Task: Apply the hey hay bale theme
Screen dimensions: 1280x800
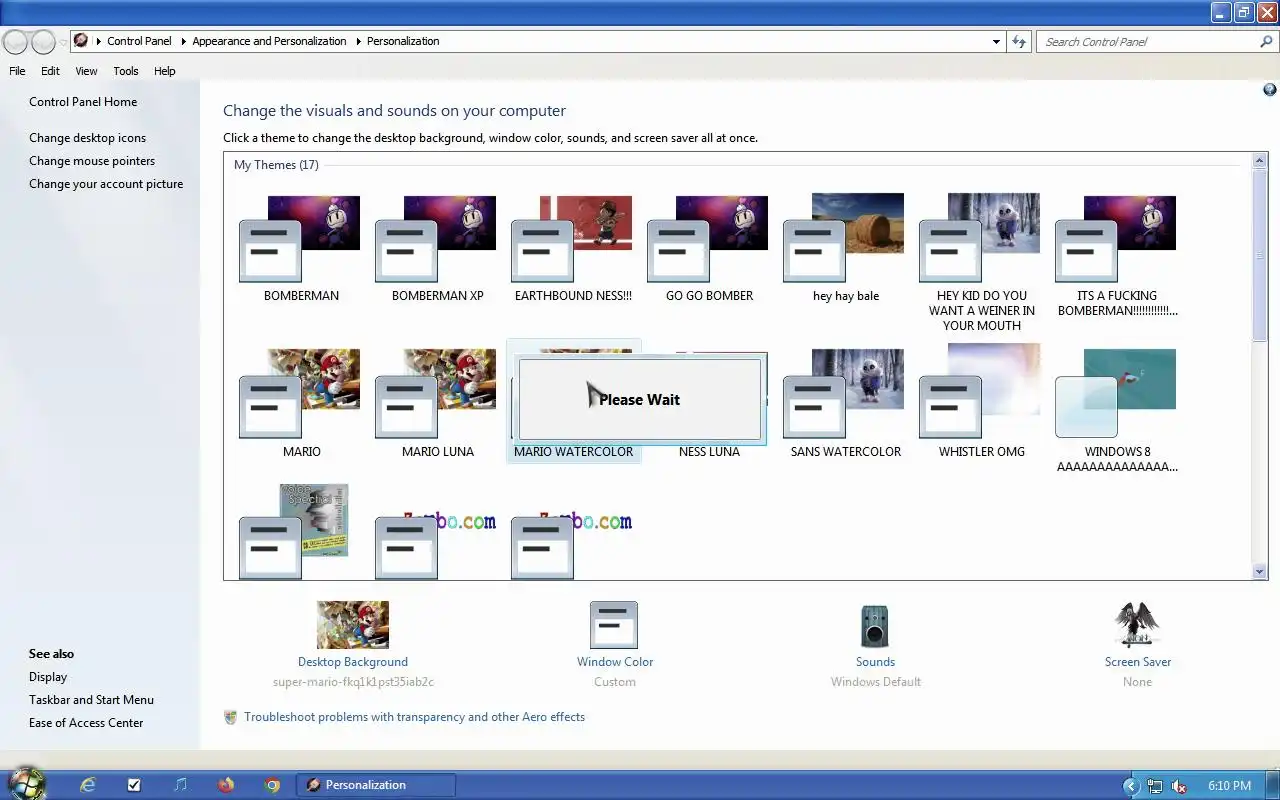Action: (x=845, y=248)
